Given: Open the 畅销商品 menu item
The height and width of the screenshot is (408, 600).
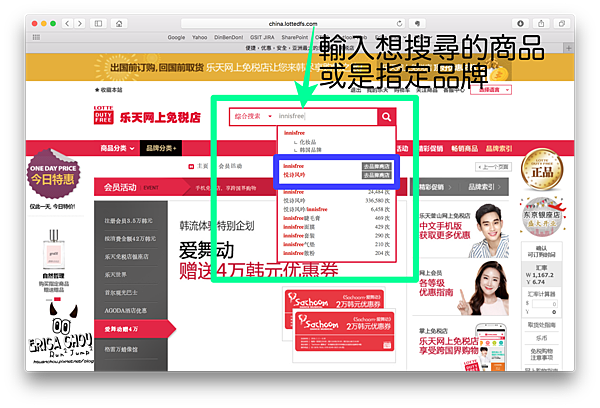Looking at the screenshot, I should [465, 149].
